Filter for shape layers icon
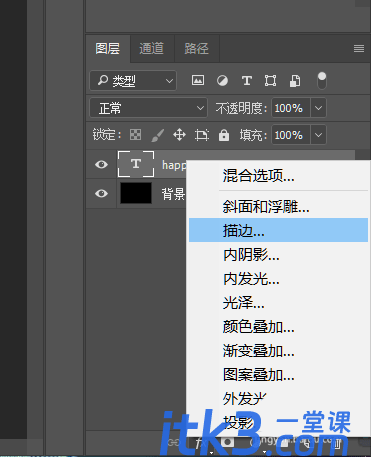Image resolution: width=371 pixels, height=457 pixels. click(270, 81)
